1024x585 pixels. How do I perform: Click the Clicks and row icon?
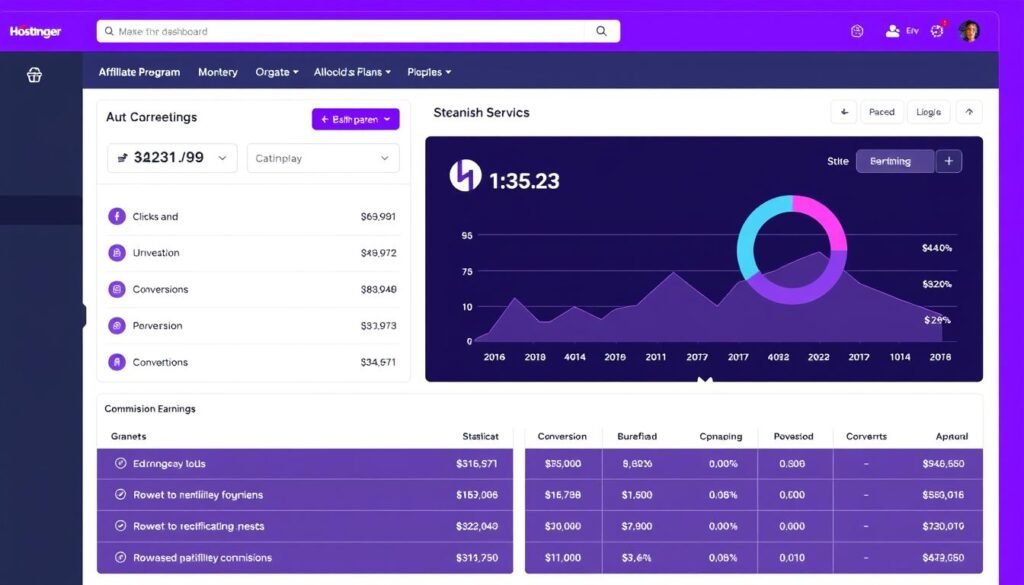pyautogui.click(x=116, y=216)
